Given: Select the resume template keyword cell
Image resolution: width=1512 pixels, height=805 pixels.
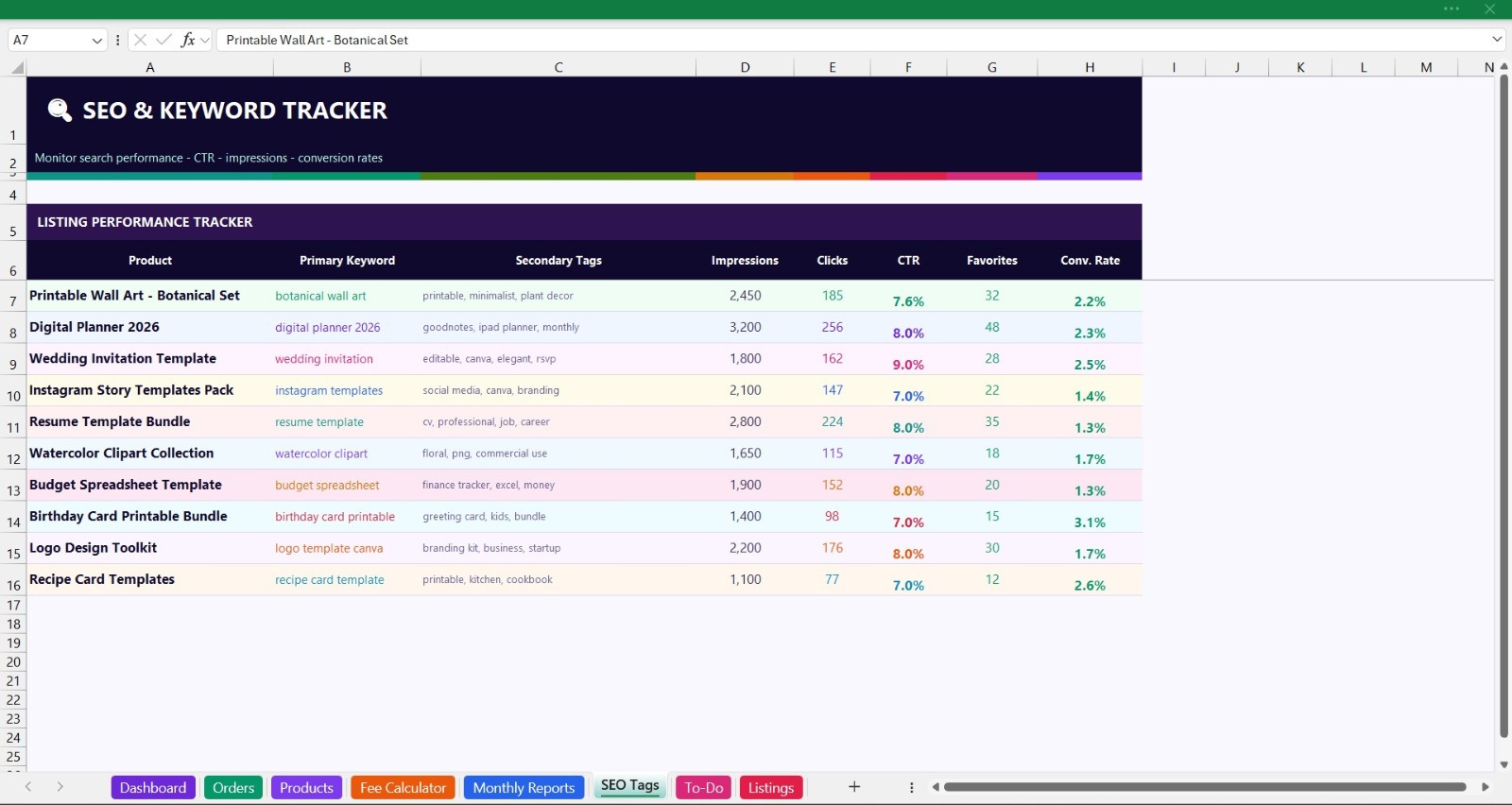Looking at the screenshot, I should [x=347, y=422].
